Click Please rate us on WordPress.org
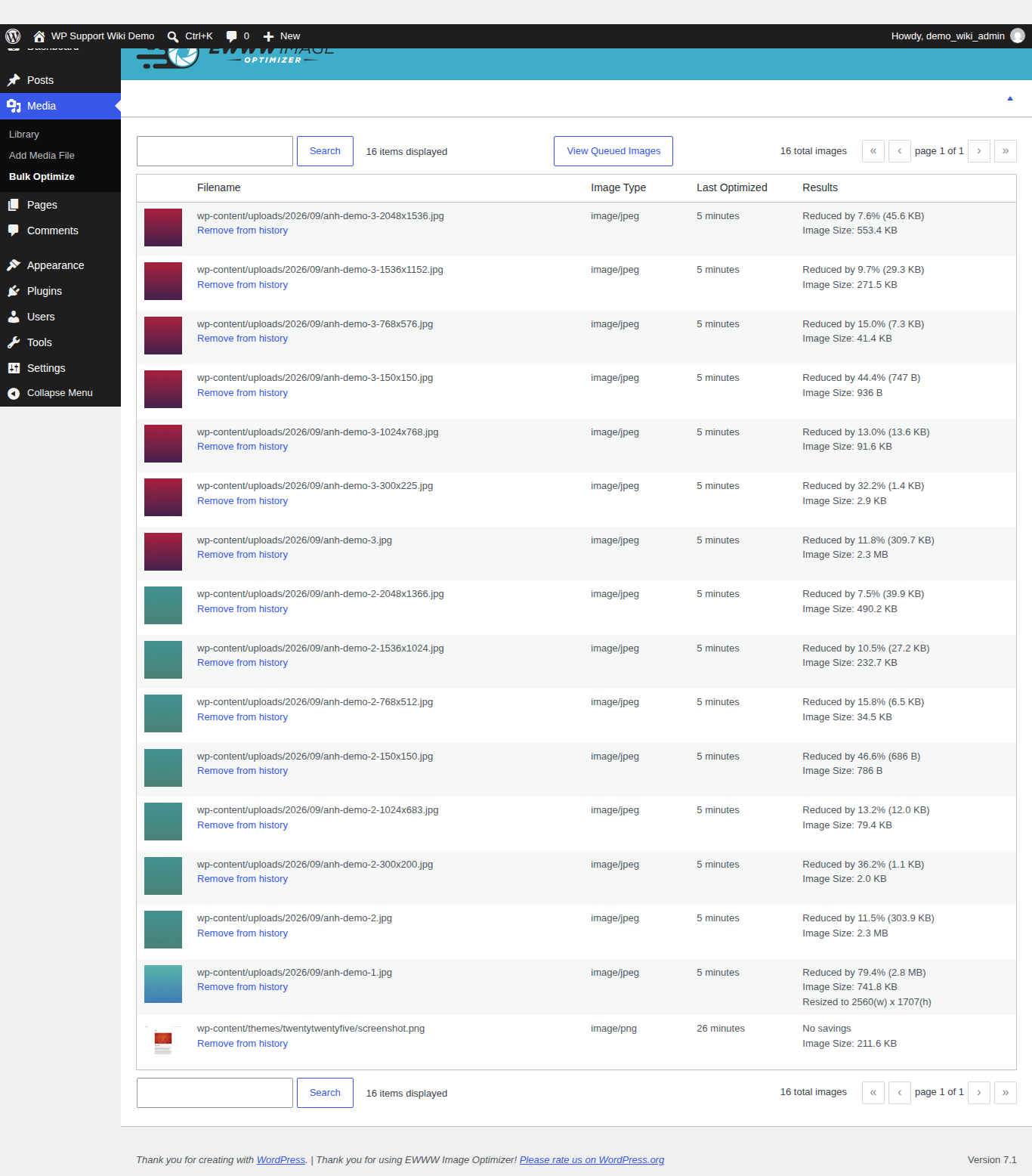Screen dimensions: 1032x1176 [592, 1160]
